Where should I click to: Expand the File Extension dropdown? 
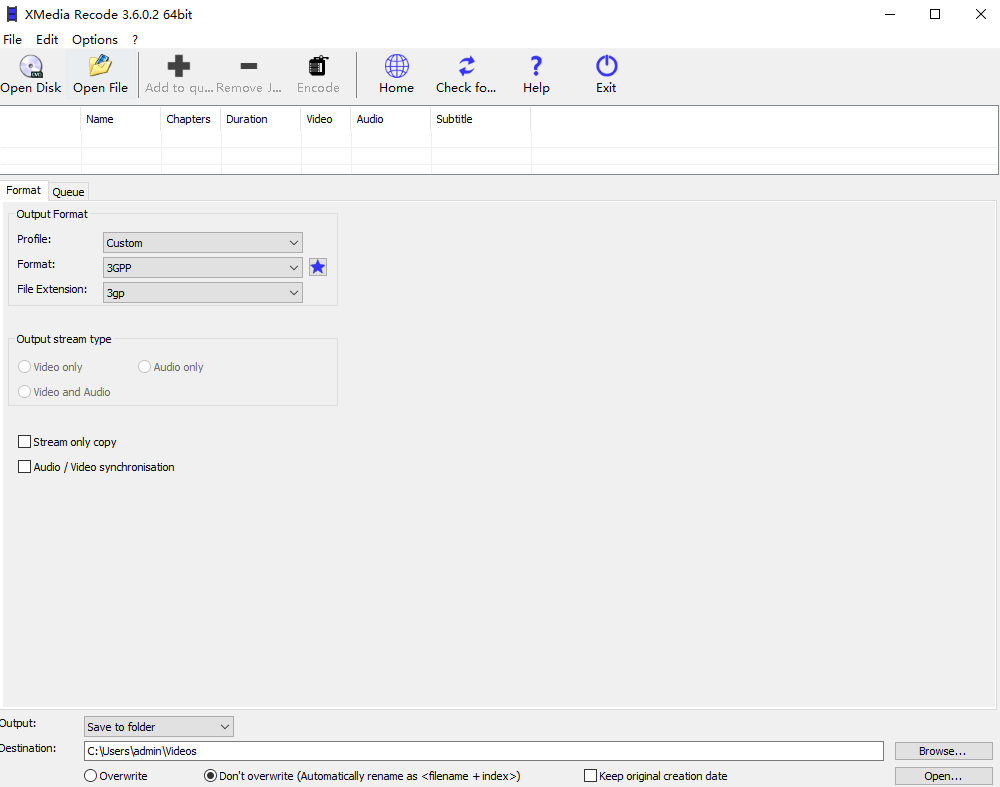[202, 292]
